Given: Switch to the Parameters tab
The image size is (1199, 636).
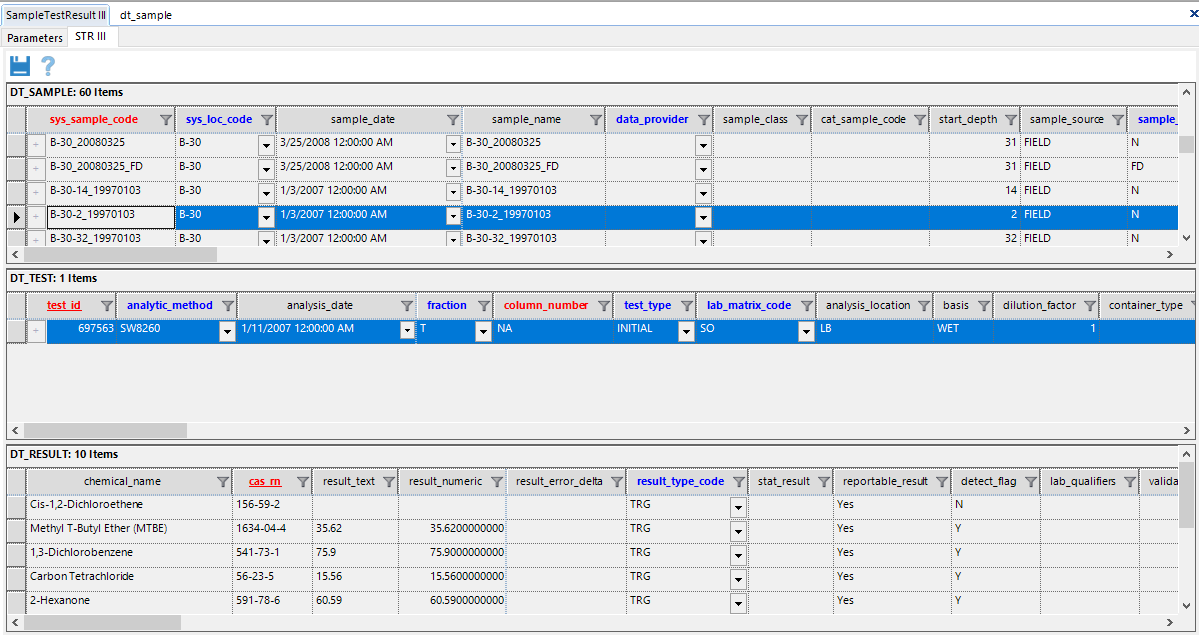Looking at the screenshot, I should (x=35, y=38).
